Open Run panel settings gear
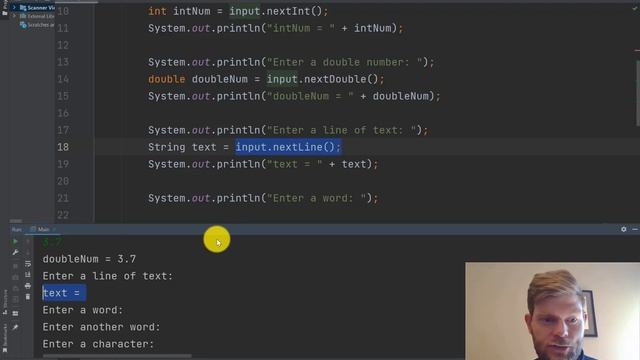640x360 pixels. point(624,229)
